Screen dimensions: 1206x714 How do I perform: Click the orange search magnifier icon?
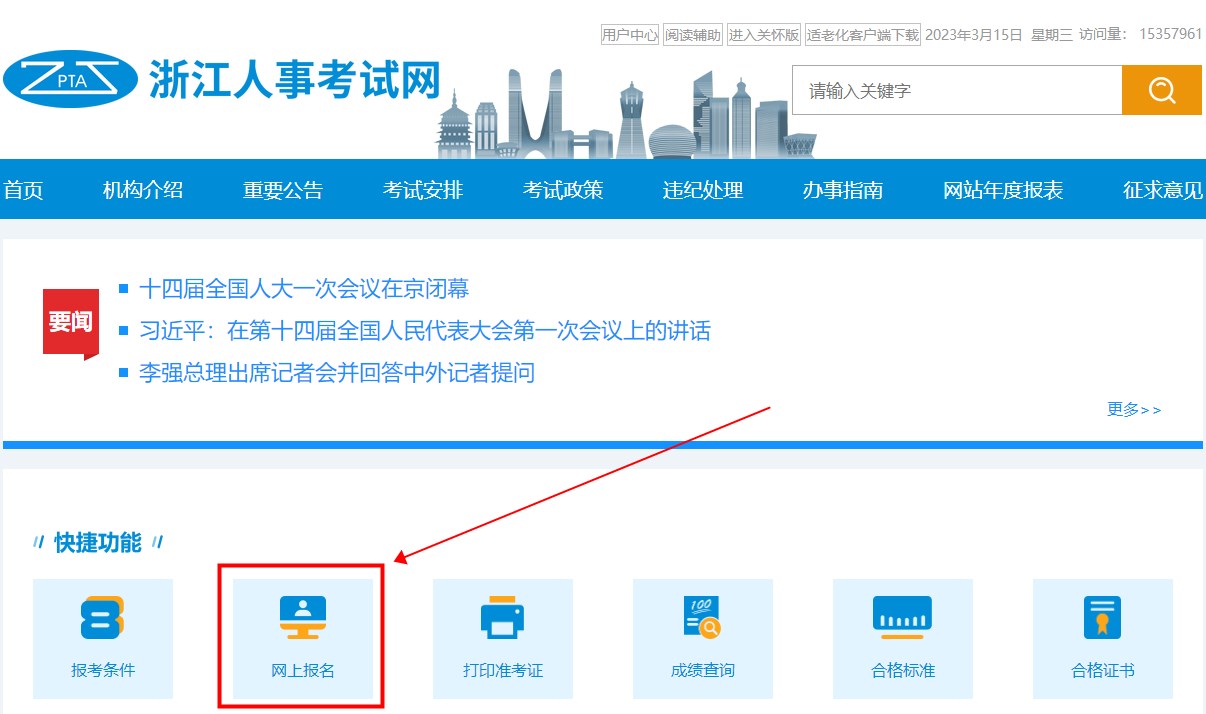[1161, 89]
